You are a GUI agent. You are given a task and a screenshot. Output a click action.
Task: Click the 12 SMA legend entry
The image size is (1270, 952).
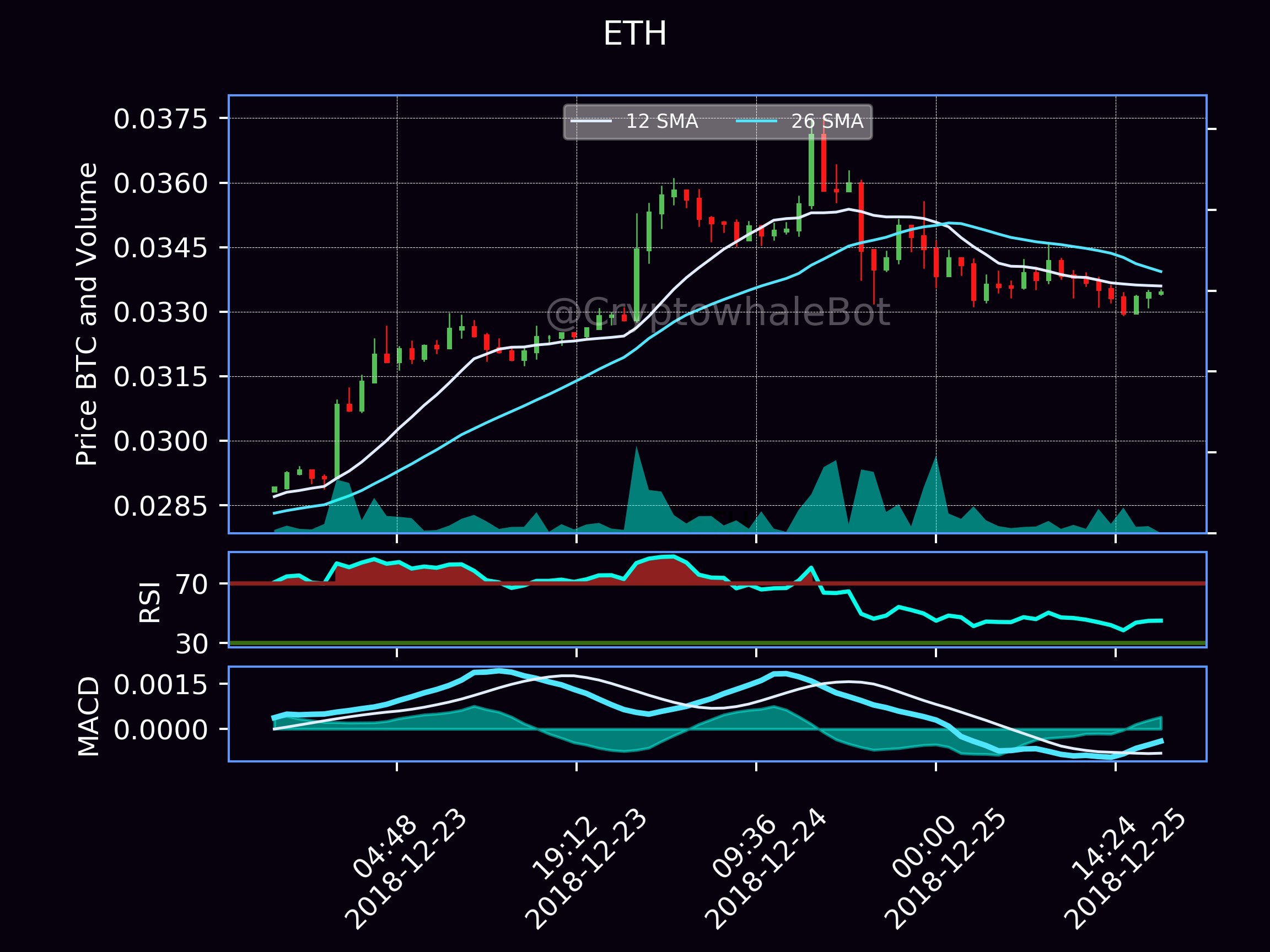tap(634, 121)
